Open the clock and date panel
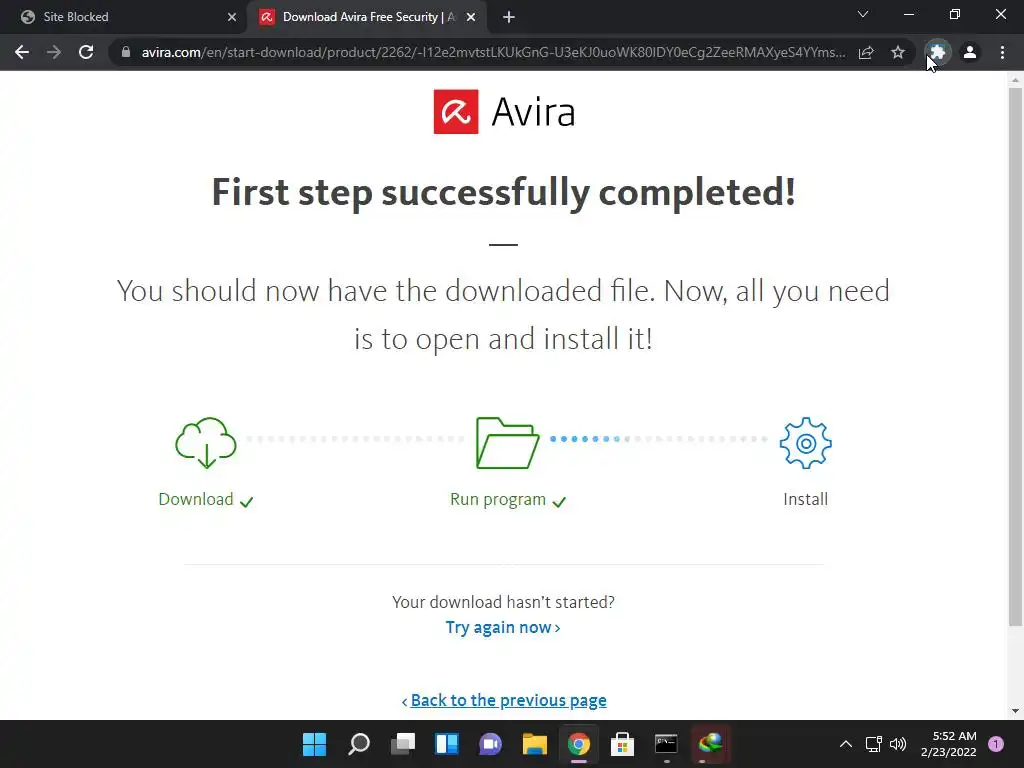Image resolution: width=1024 pixels, height=768 pixels. [x=948, y=743]
